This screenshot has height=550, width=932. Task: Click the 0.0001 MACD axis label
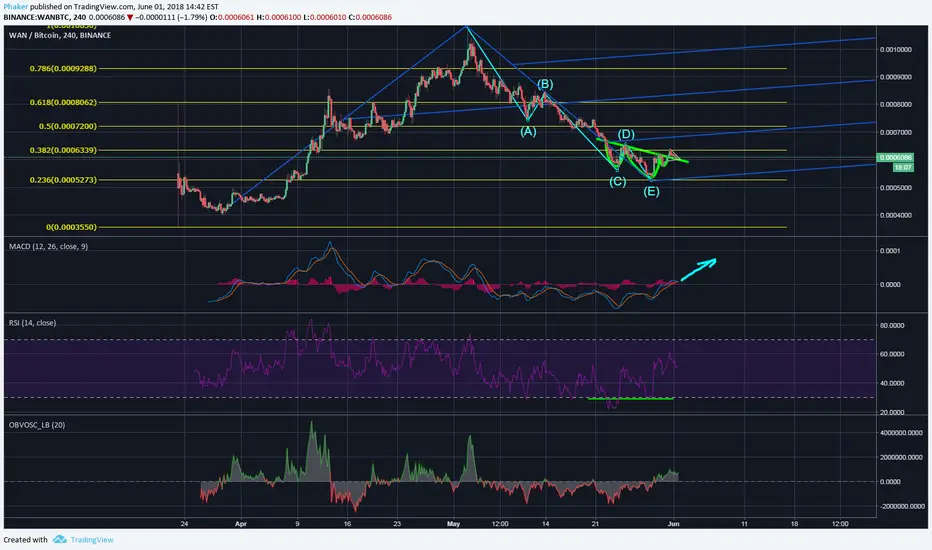890,251
